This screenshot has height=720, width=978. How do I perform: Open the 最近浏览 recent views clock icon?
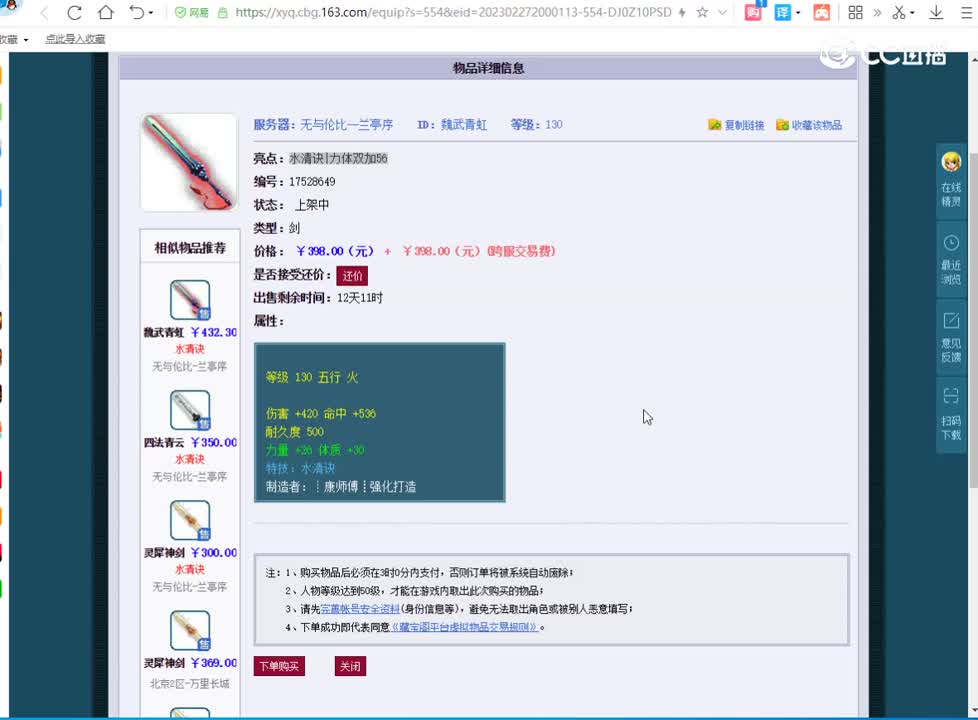[x=951, y=259]
